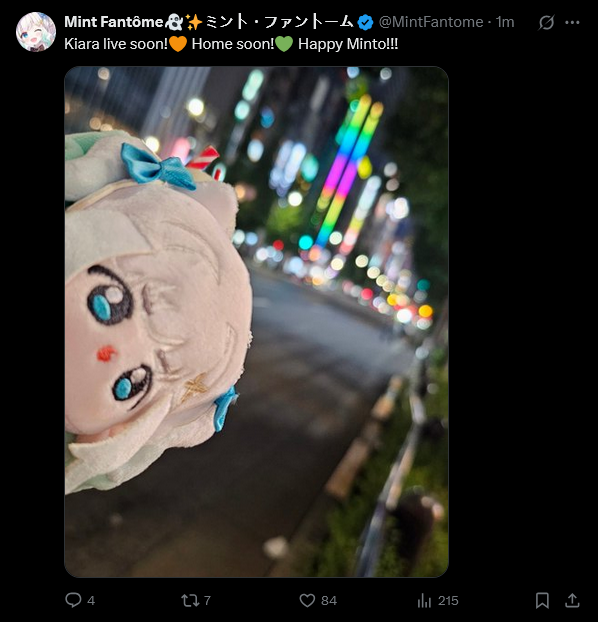Click the blue verified checkmark badge
Screen dimensions: 598x622
click(x=365, y=23)
